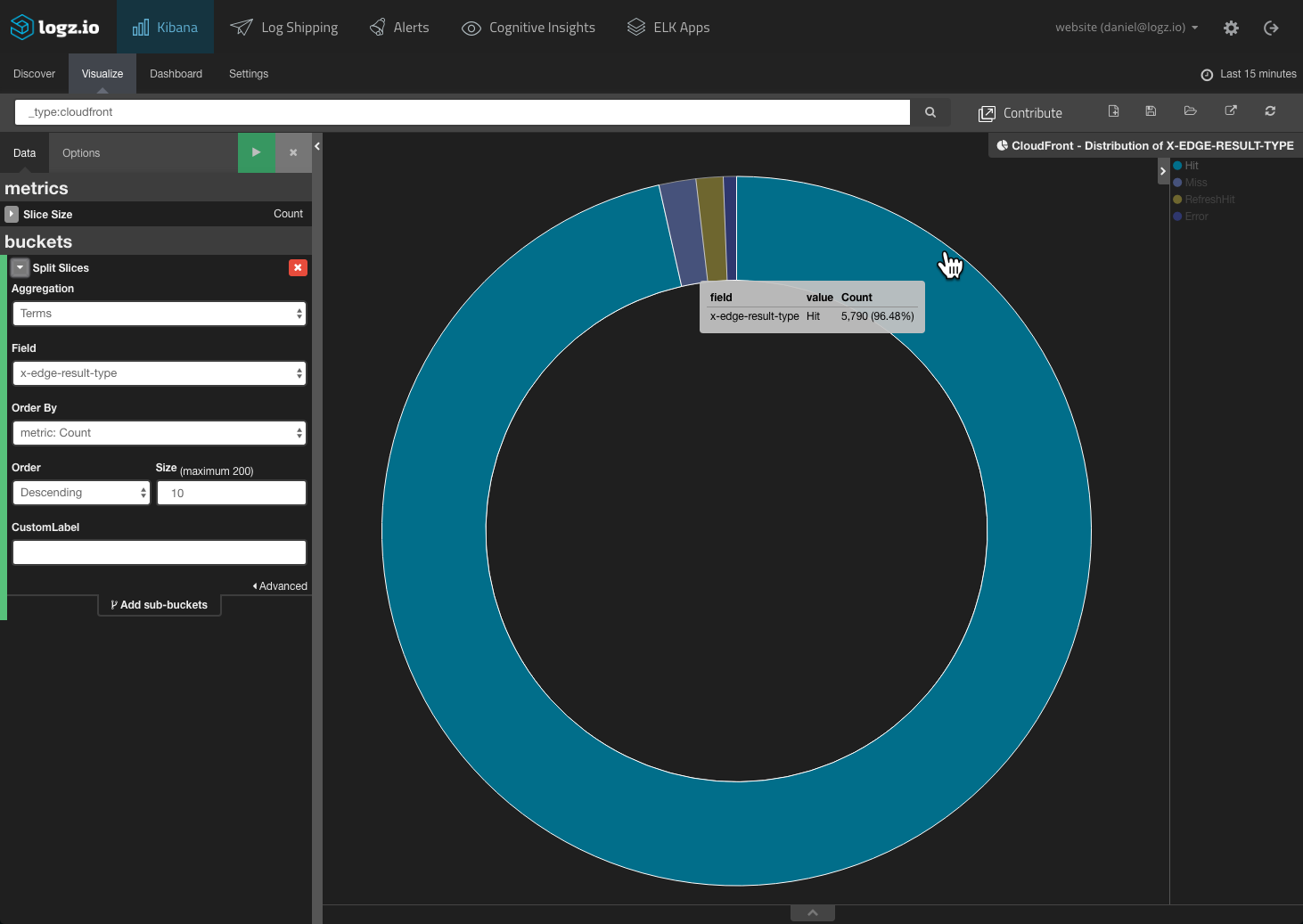
Task: Click the Error legend entry
Action: 1191,217
